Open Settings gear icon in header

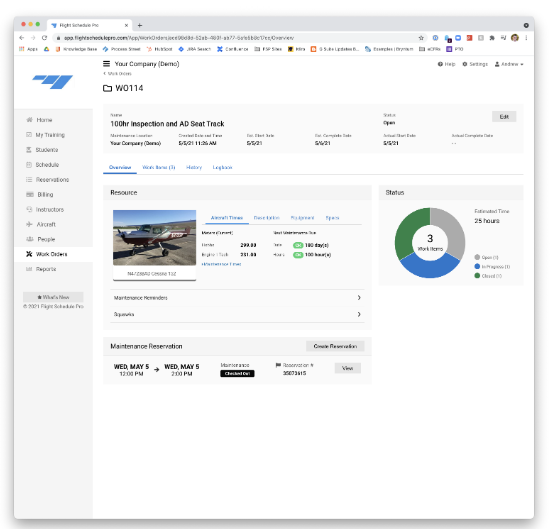(465, 64)
